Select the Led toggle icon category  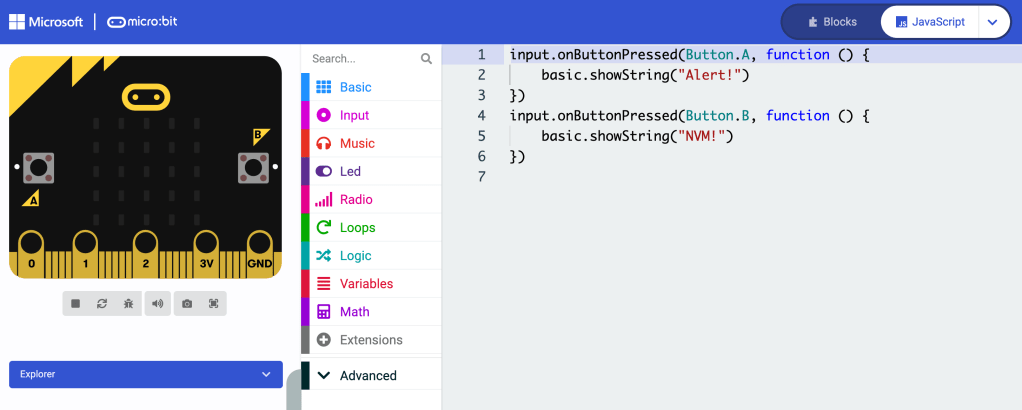(x=350, y=171)
